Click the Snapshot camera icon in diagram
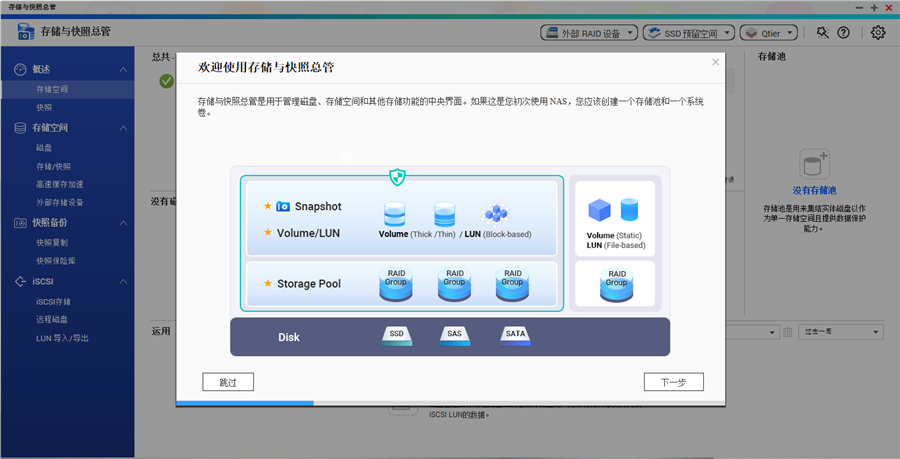Viewport: 900px width, 459px height. (x=283, y=207)
